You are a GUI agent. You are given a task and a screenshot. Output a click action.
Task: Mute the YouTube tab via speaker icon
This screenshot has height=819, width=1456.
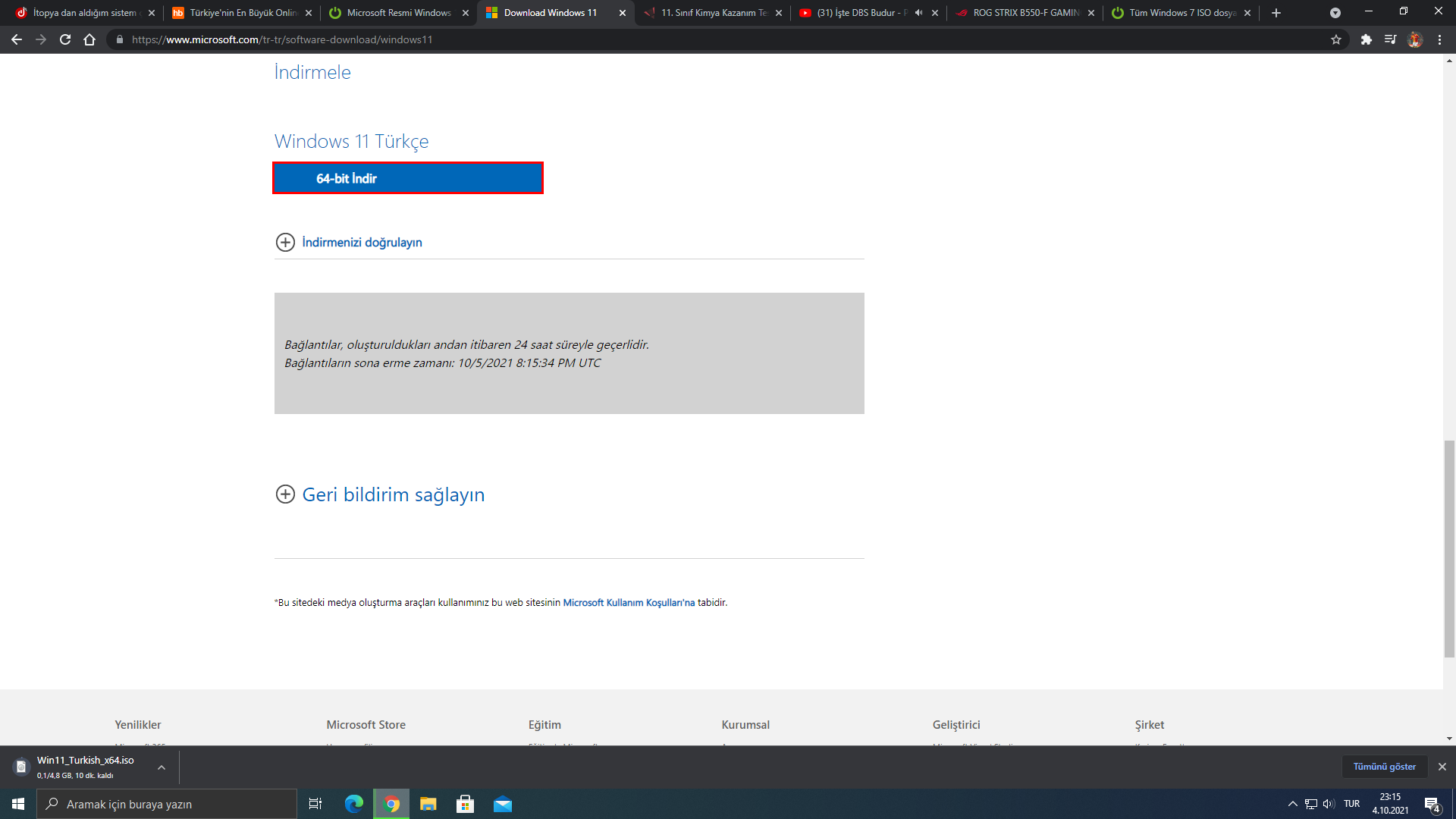(919, 13)
